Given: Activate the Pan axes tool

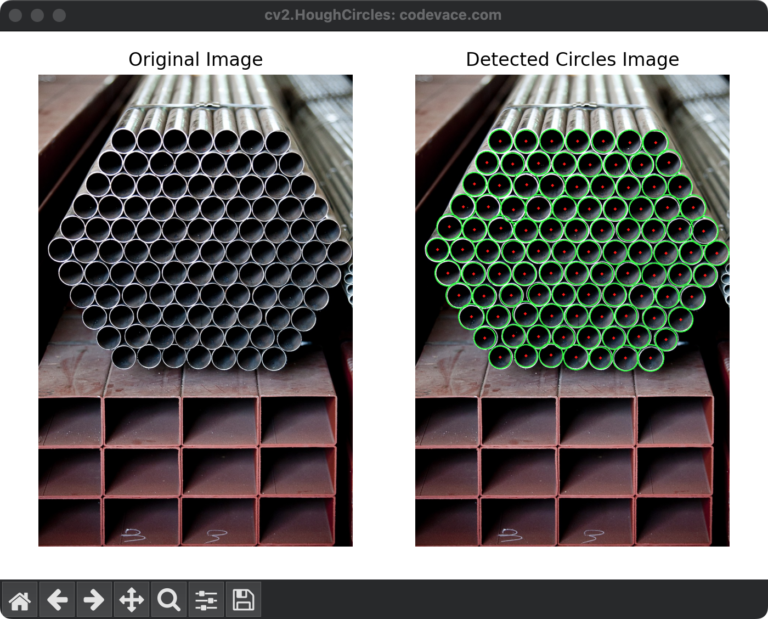Looking at the screenshot, I should pyautogui.click(x=131, y=600).
